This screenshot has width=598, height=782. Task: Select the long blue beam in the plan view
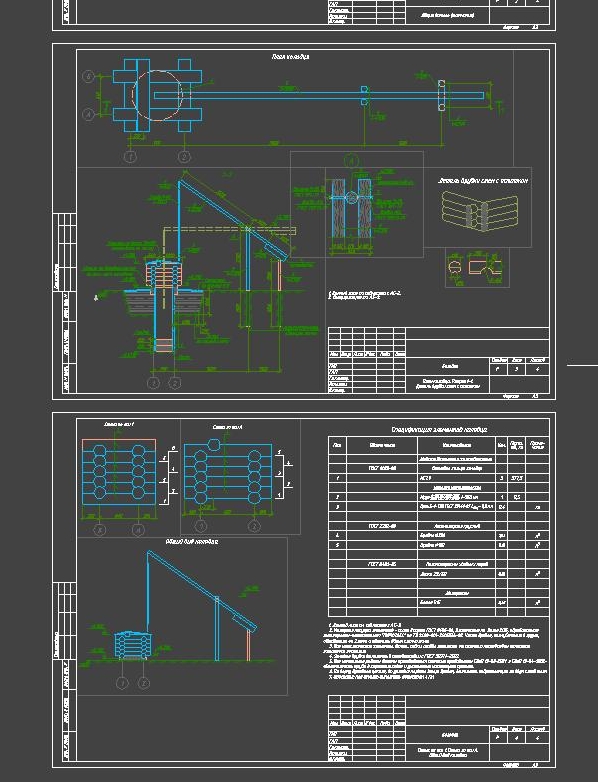pos(319,95)
